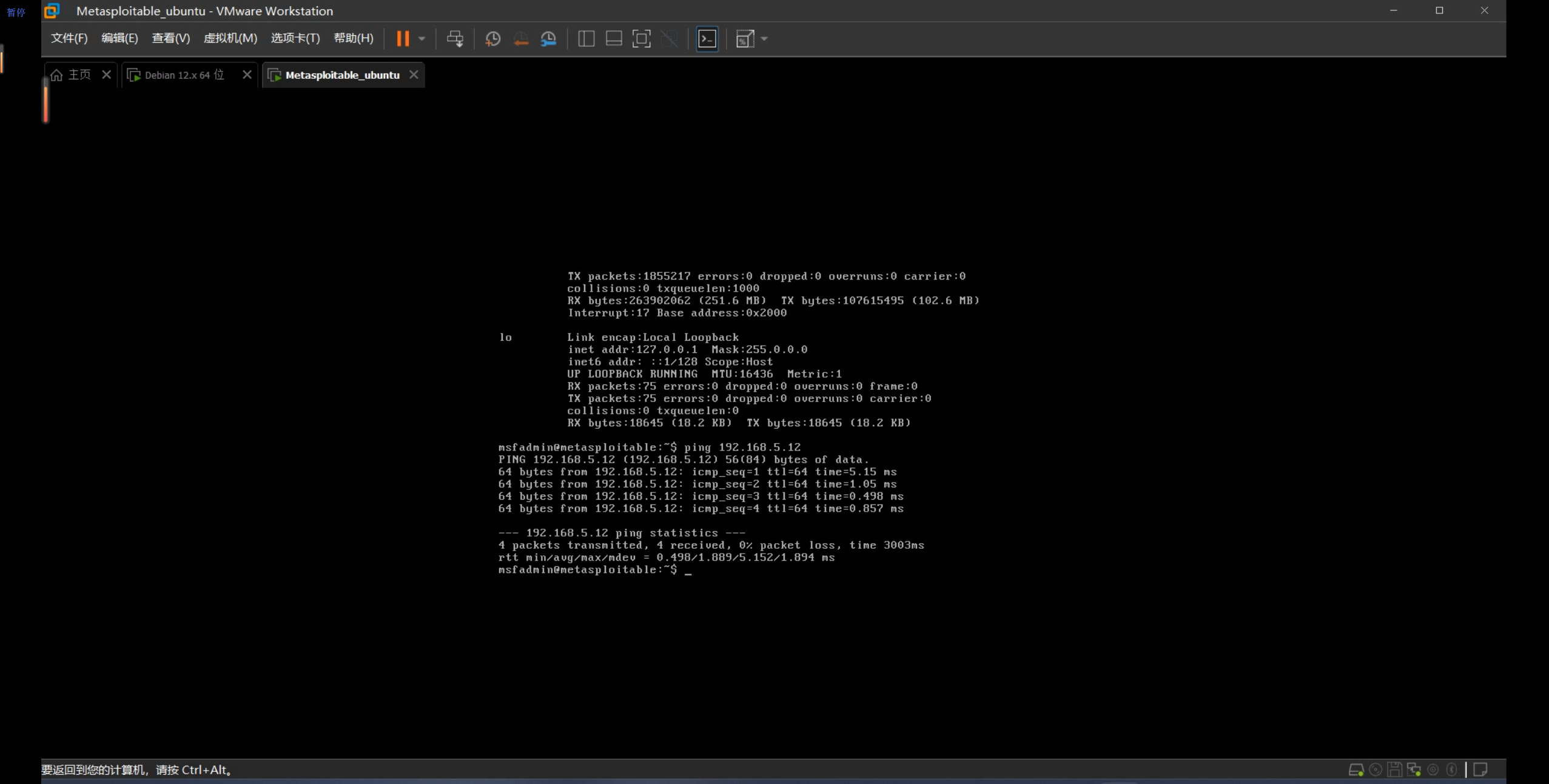Close the Metasploitable_ubuntu tab
1549x784 pixels.
tap(414, 75)
